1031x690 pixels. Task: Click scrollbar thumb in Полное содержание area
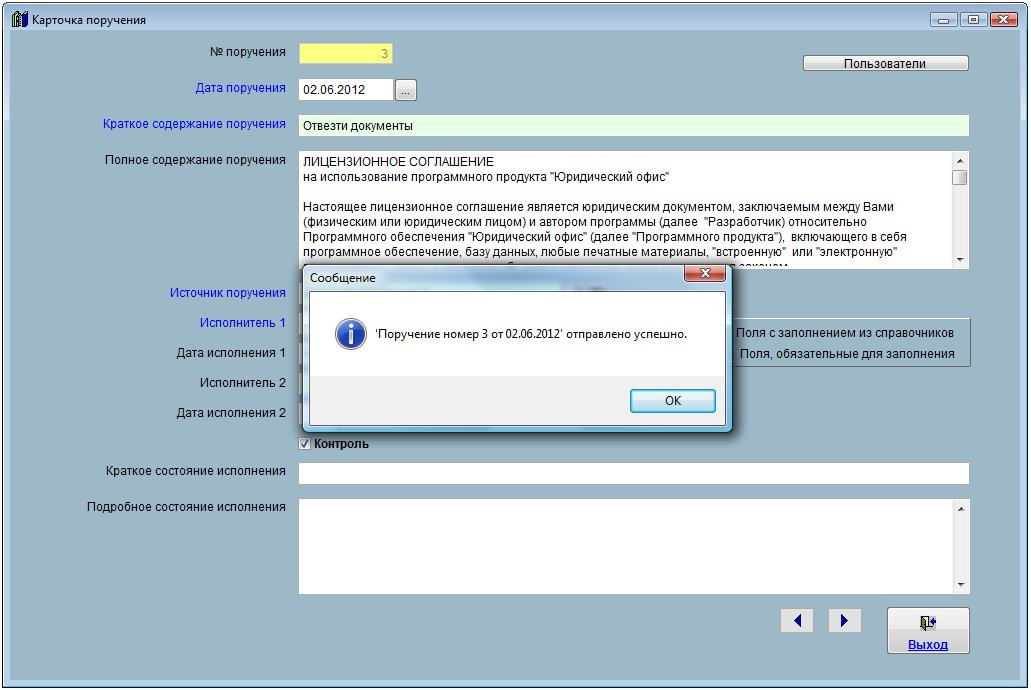point(960,178)
